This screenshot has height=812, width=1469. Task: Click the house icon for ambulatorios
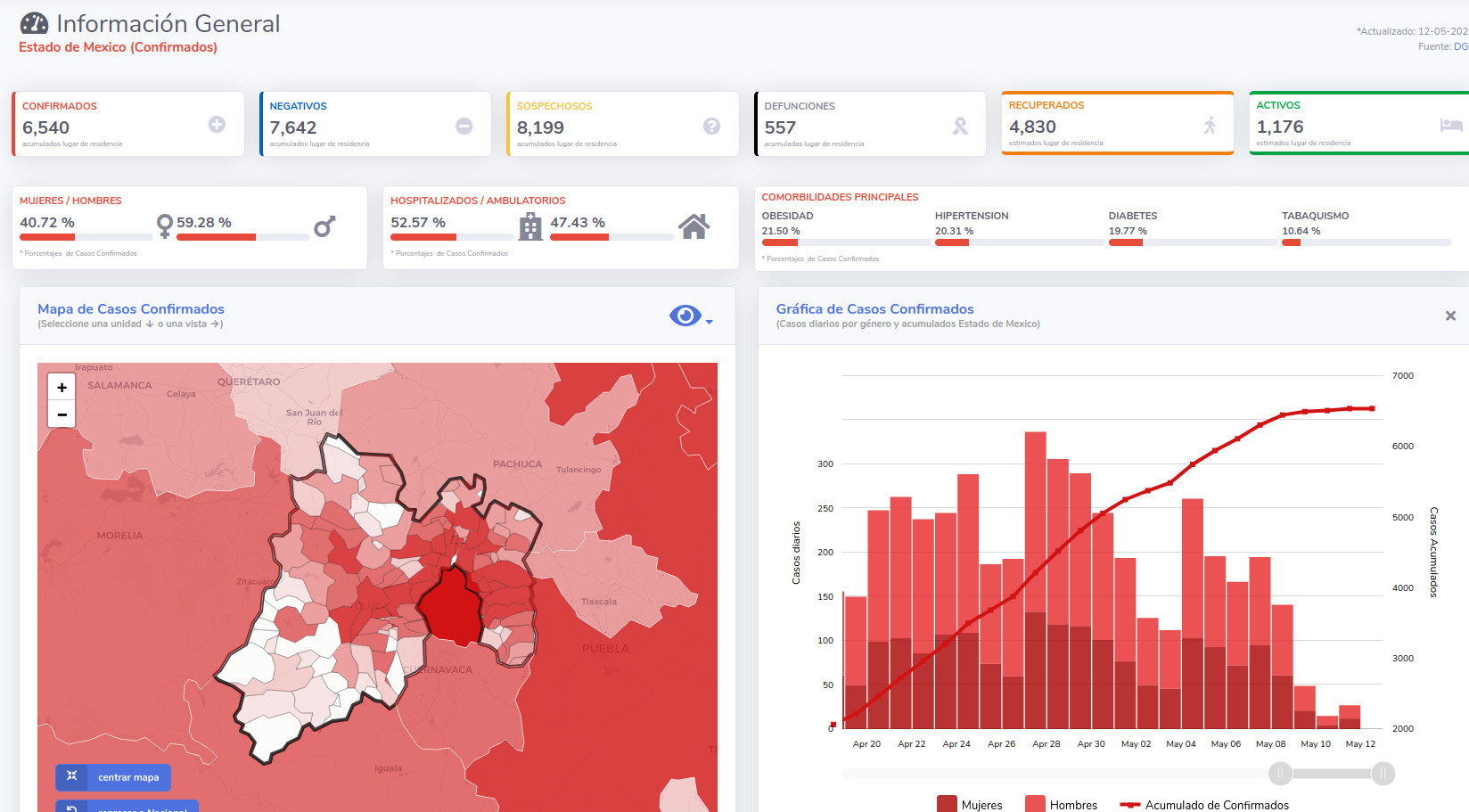pos(693,226)
